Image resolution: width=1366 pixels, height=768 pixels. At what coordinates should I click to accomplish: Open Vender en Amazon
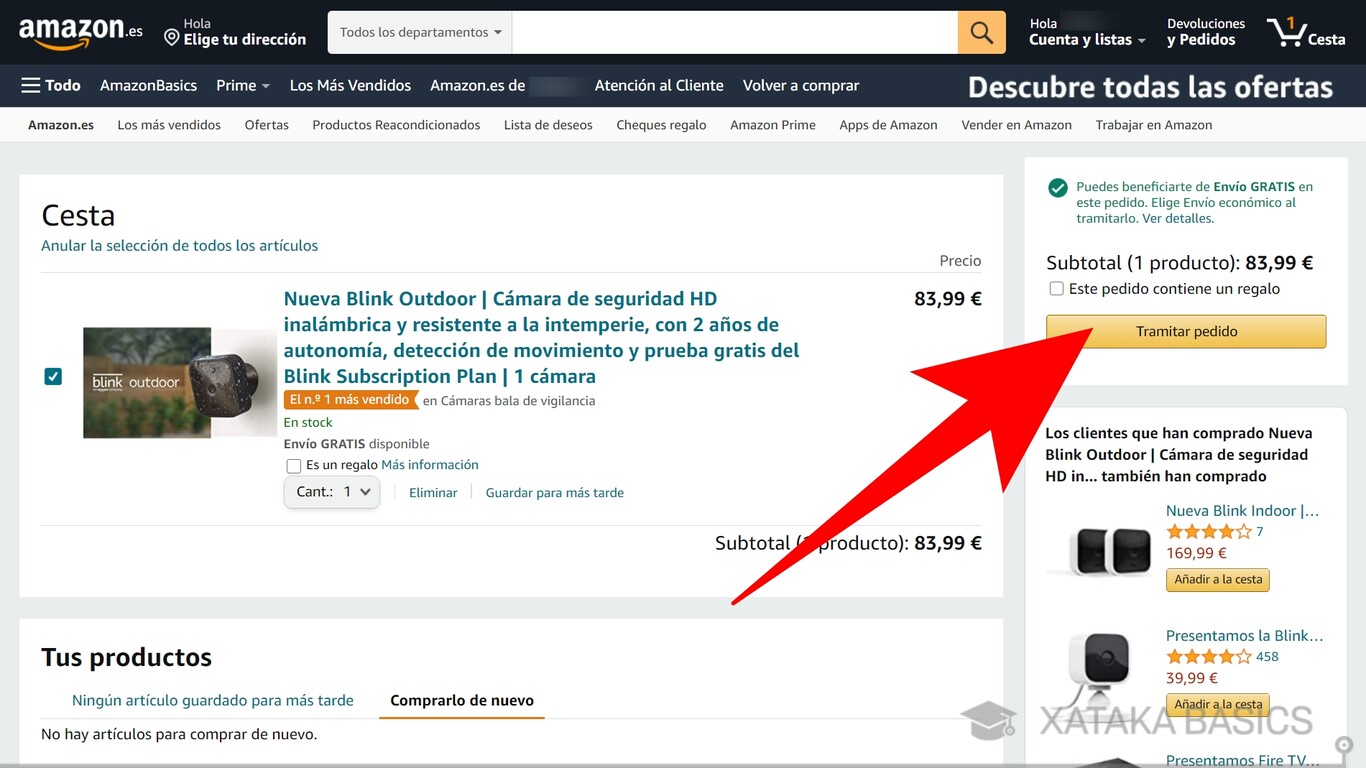[x=1016, y=125]
